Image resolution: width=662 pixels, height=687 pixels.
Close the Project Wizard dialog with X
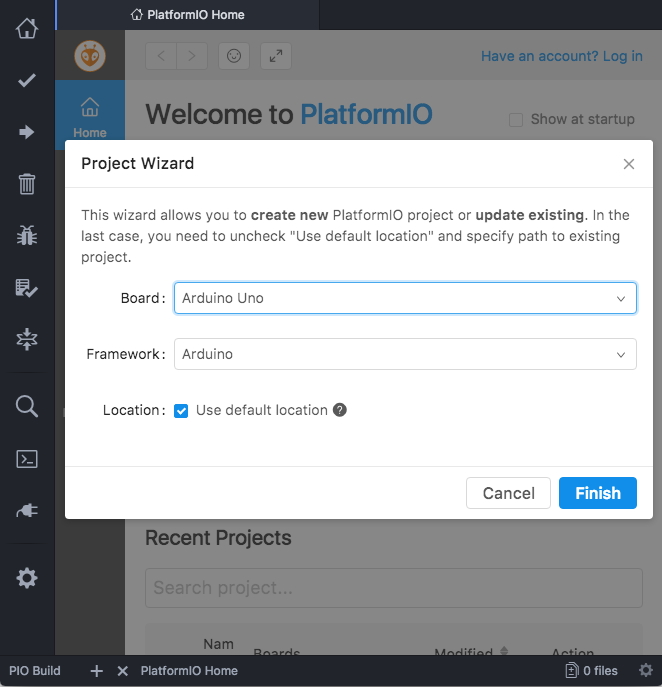[x=629, y=164]
